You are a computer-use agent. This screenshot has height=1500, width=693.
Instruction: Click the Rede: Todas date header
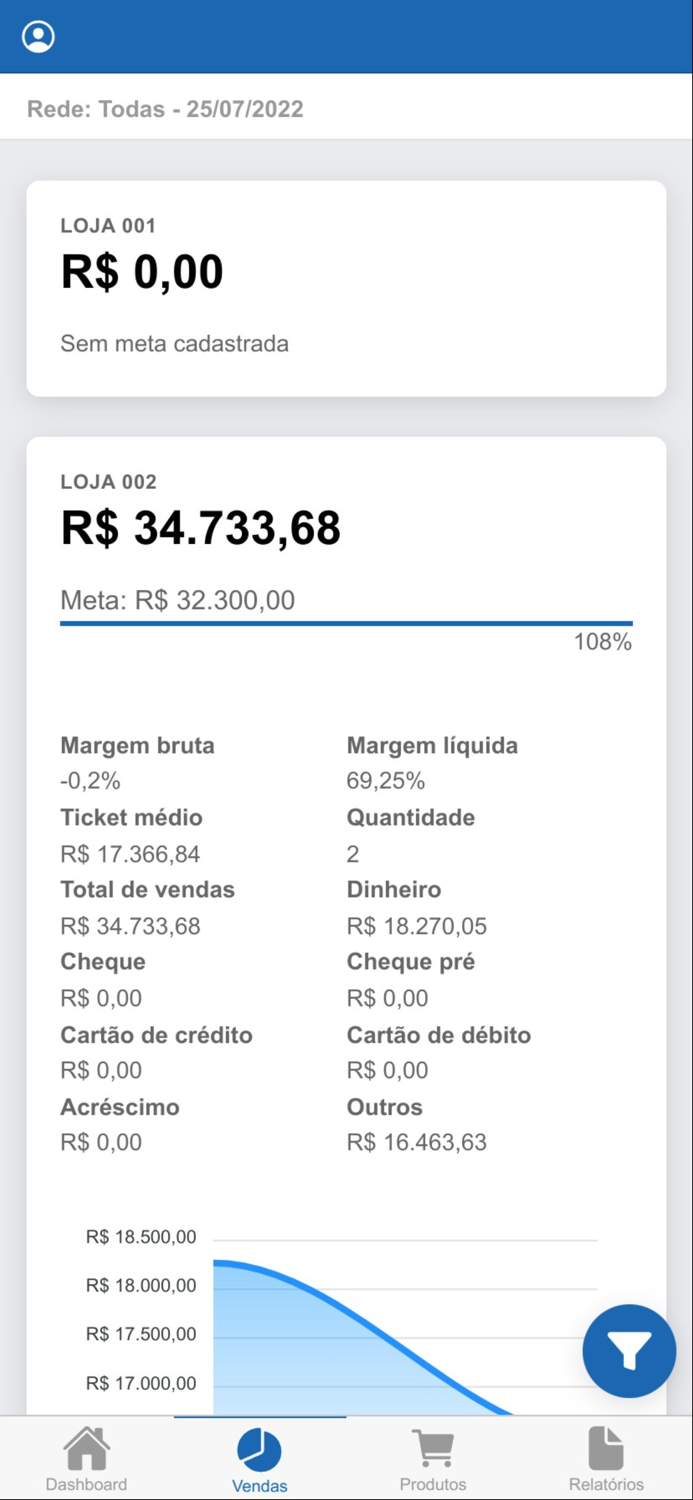pyautogui.click(x=165, y=109)
